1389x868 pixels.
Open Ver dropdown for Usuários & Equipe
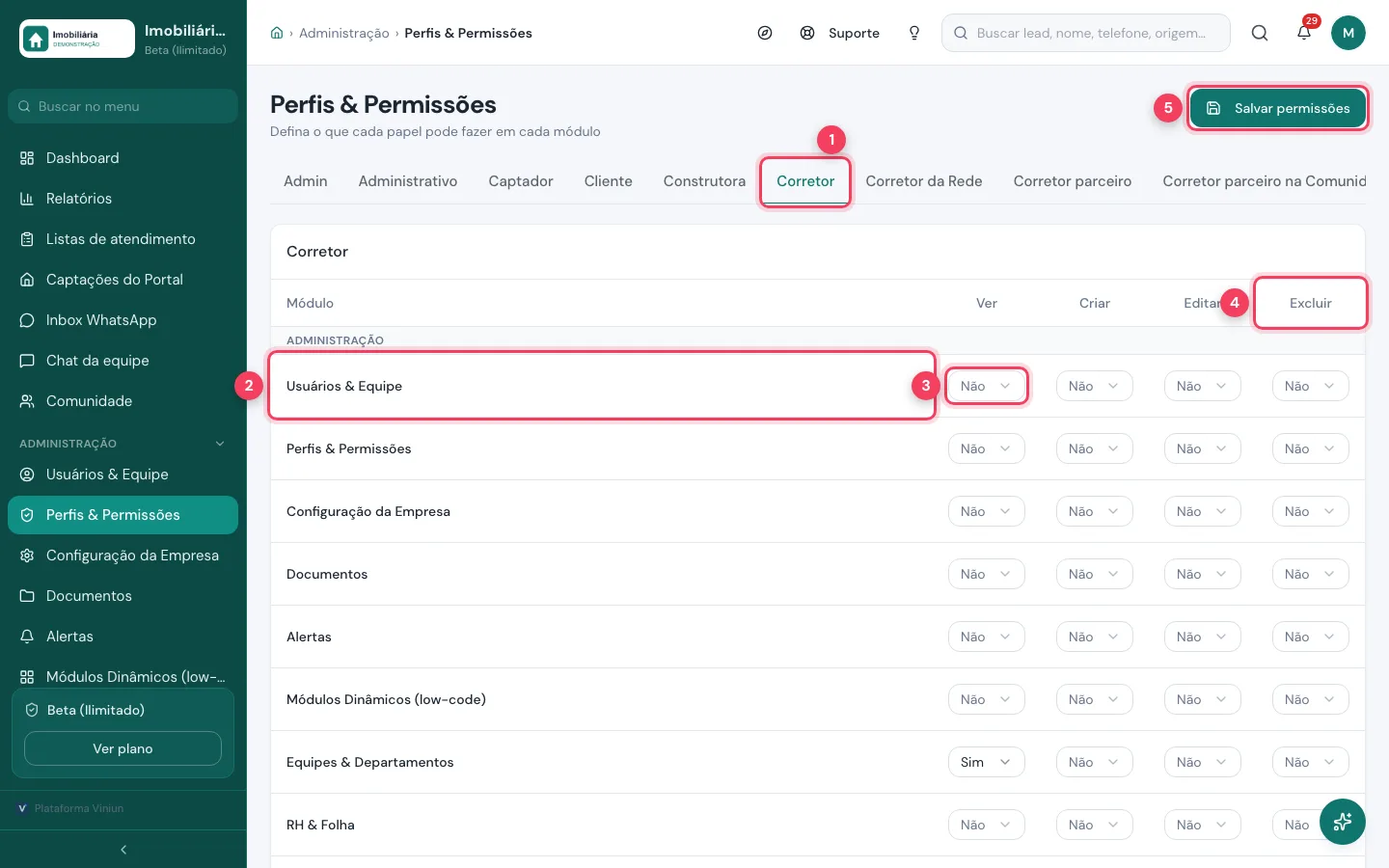pyautogui.click(x=986, y=386)
